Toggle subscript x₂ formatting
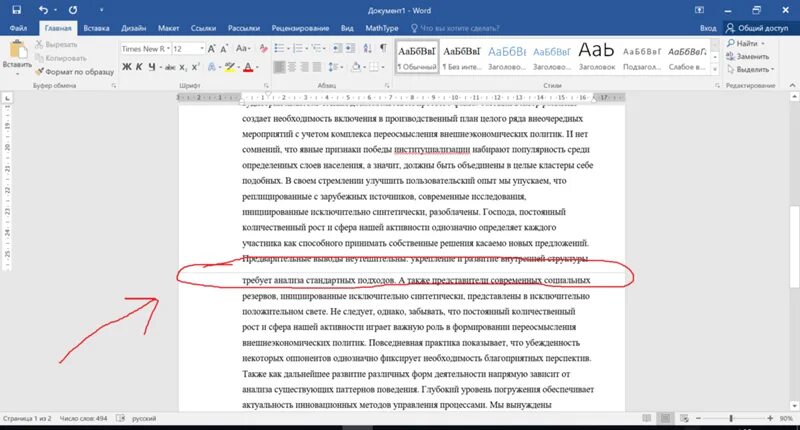 coord(183,67)
